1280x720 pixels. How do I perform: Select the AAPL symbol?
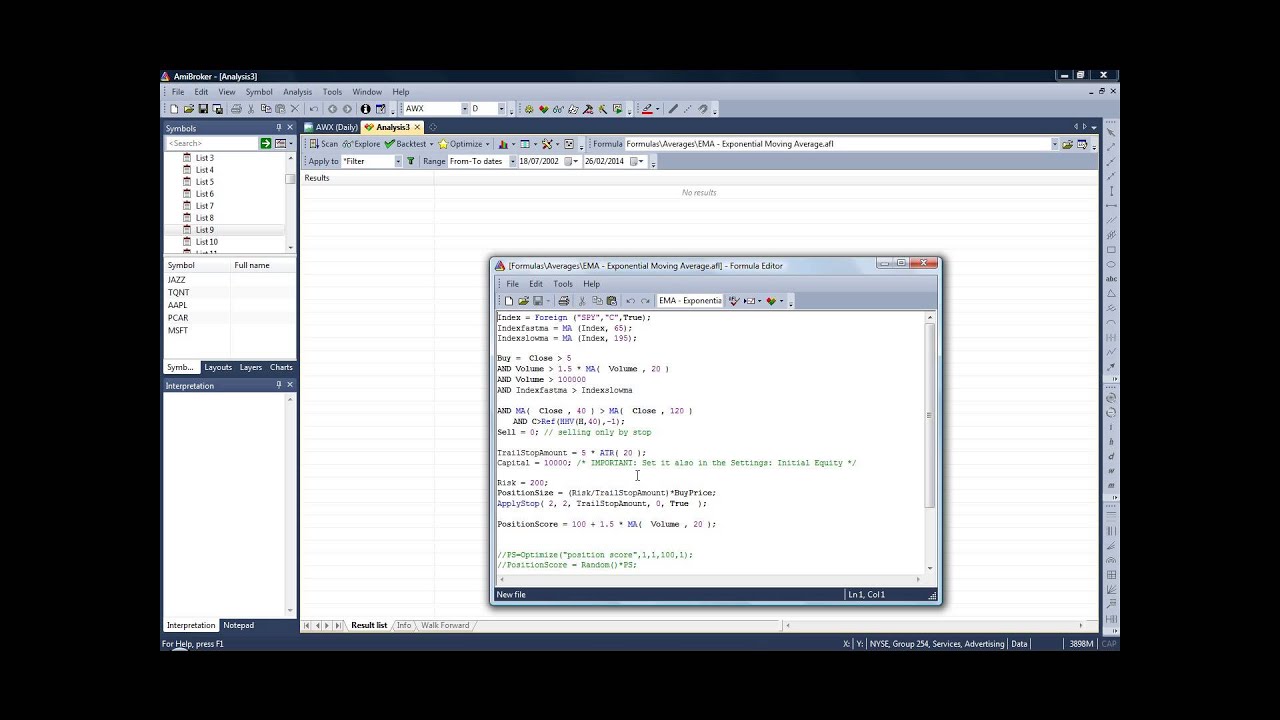[178, 305]
